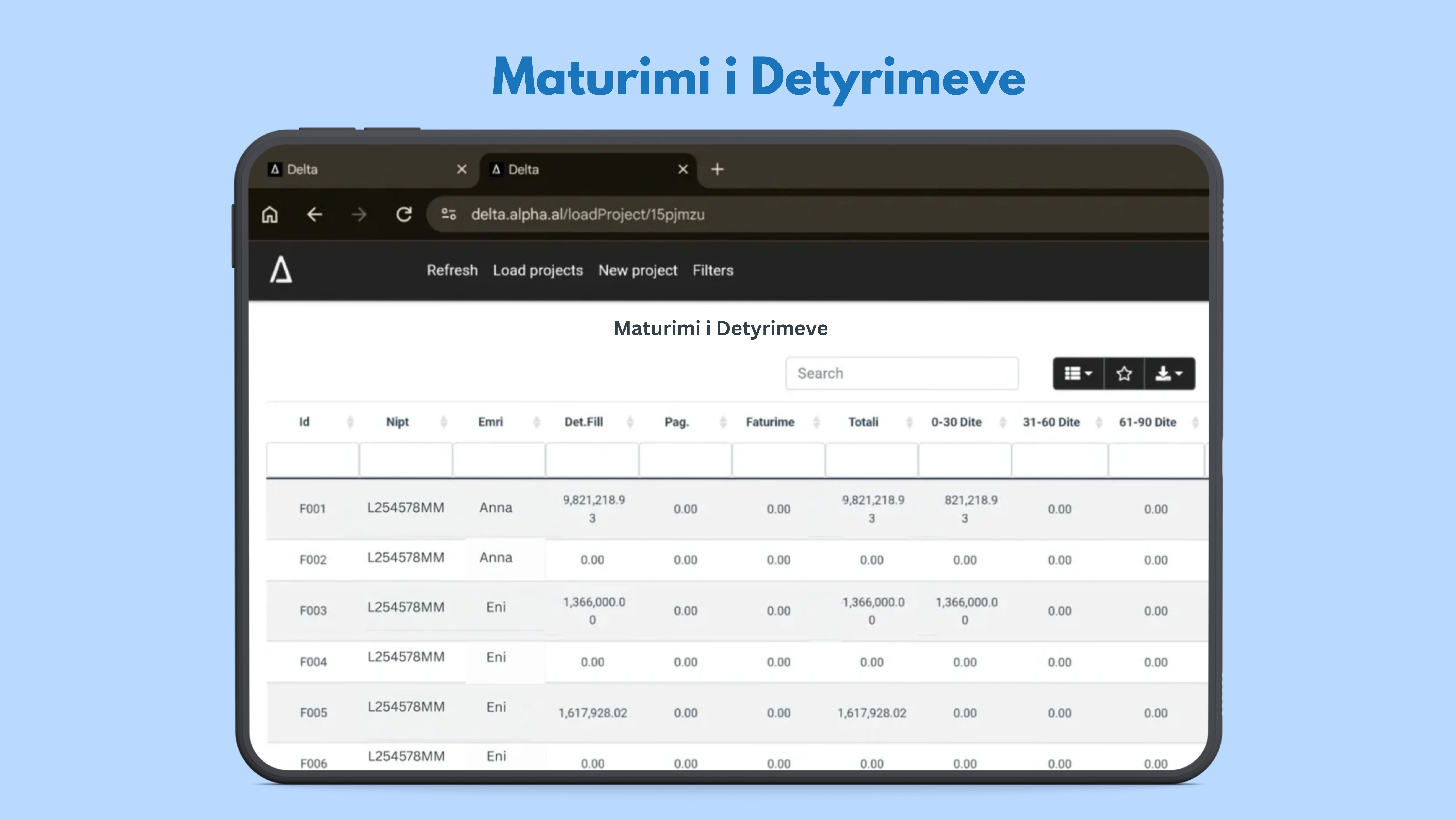The image size is (1456, 819).
Task: Focus the Totali column filter box
Action: click(872, 460)
